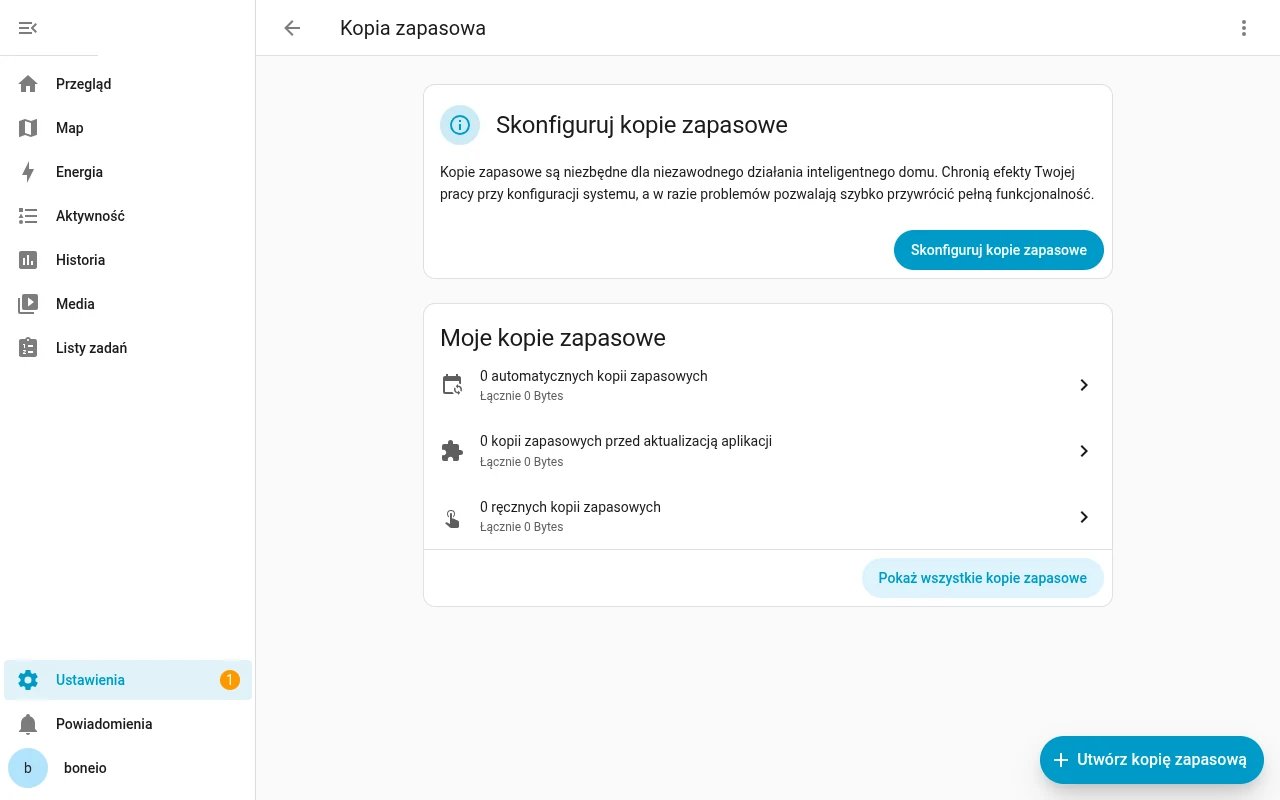Open Historia in the sidebar
This screenshot has height=800, width=1280.
tap(128, 260)
